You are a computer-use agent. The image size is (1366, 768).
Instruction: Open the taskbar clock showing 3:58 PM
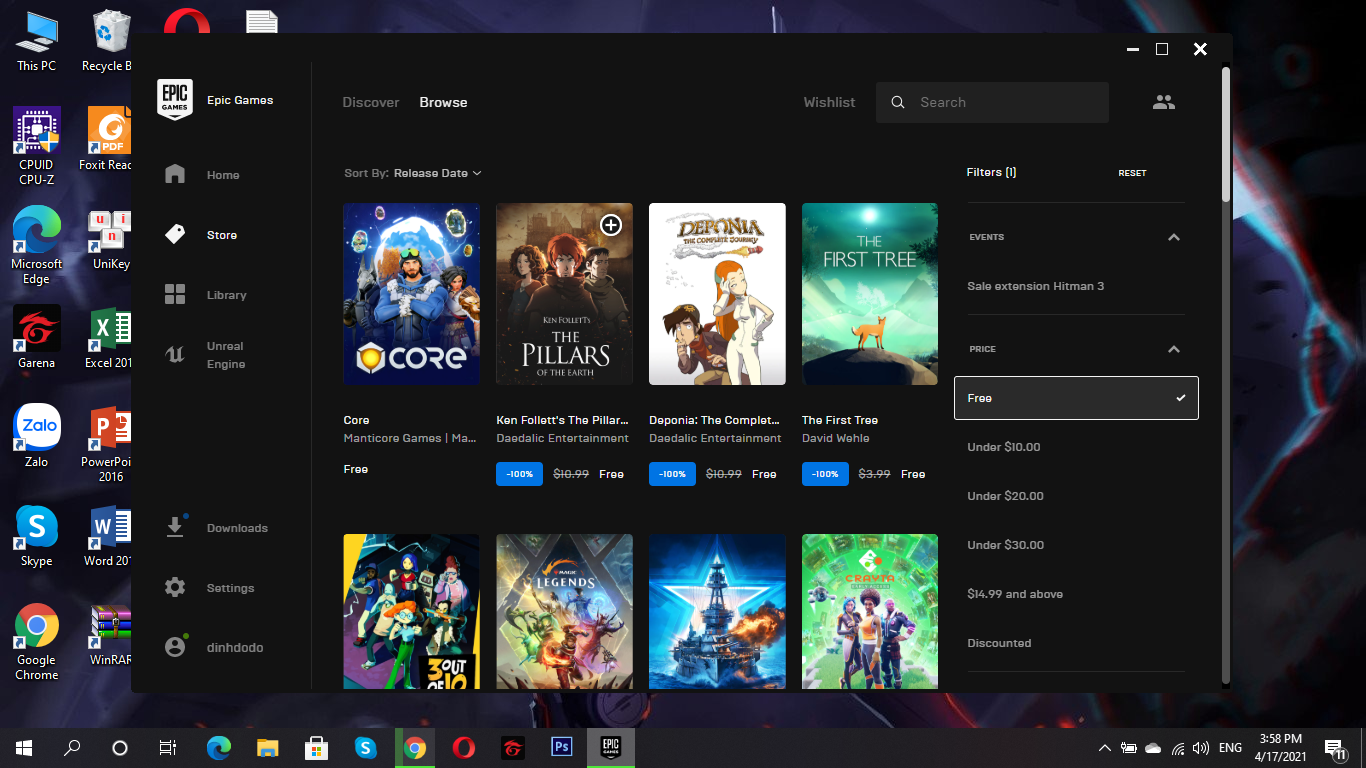(x=1281, y=747)
